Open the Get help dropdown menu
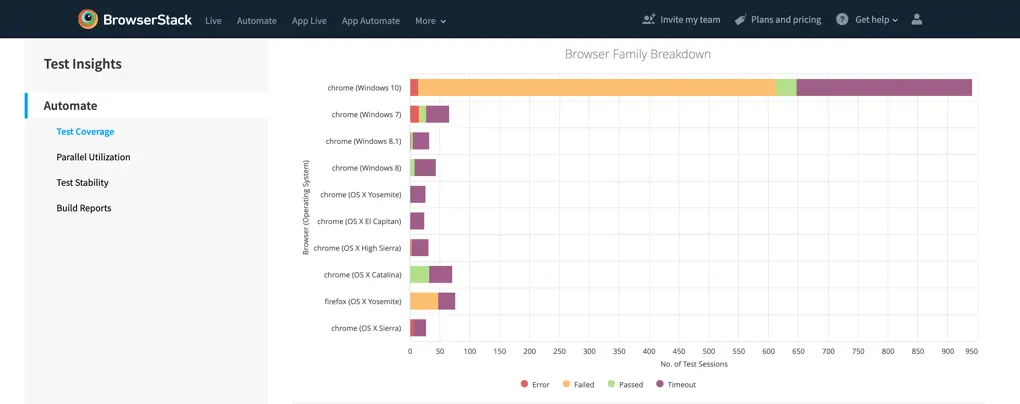 coord(876,19)
